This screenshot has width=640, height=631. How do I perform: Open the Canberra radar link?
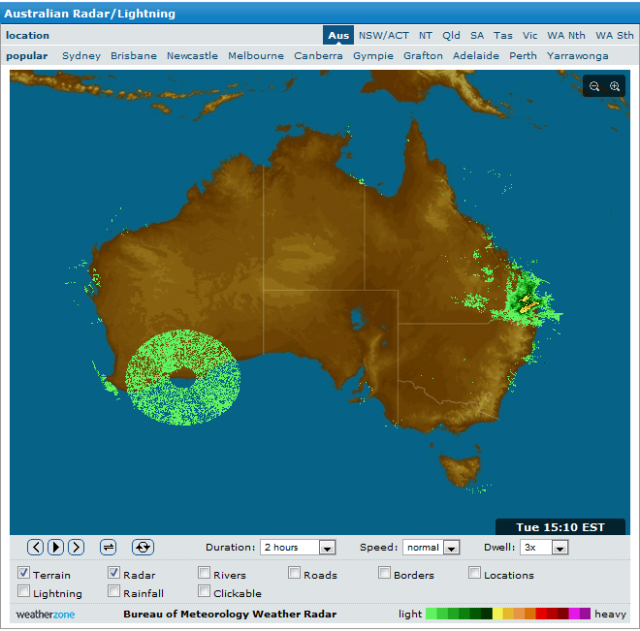tap(318, 56)
